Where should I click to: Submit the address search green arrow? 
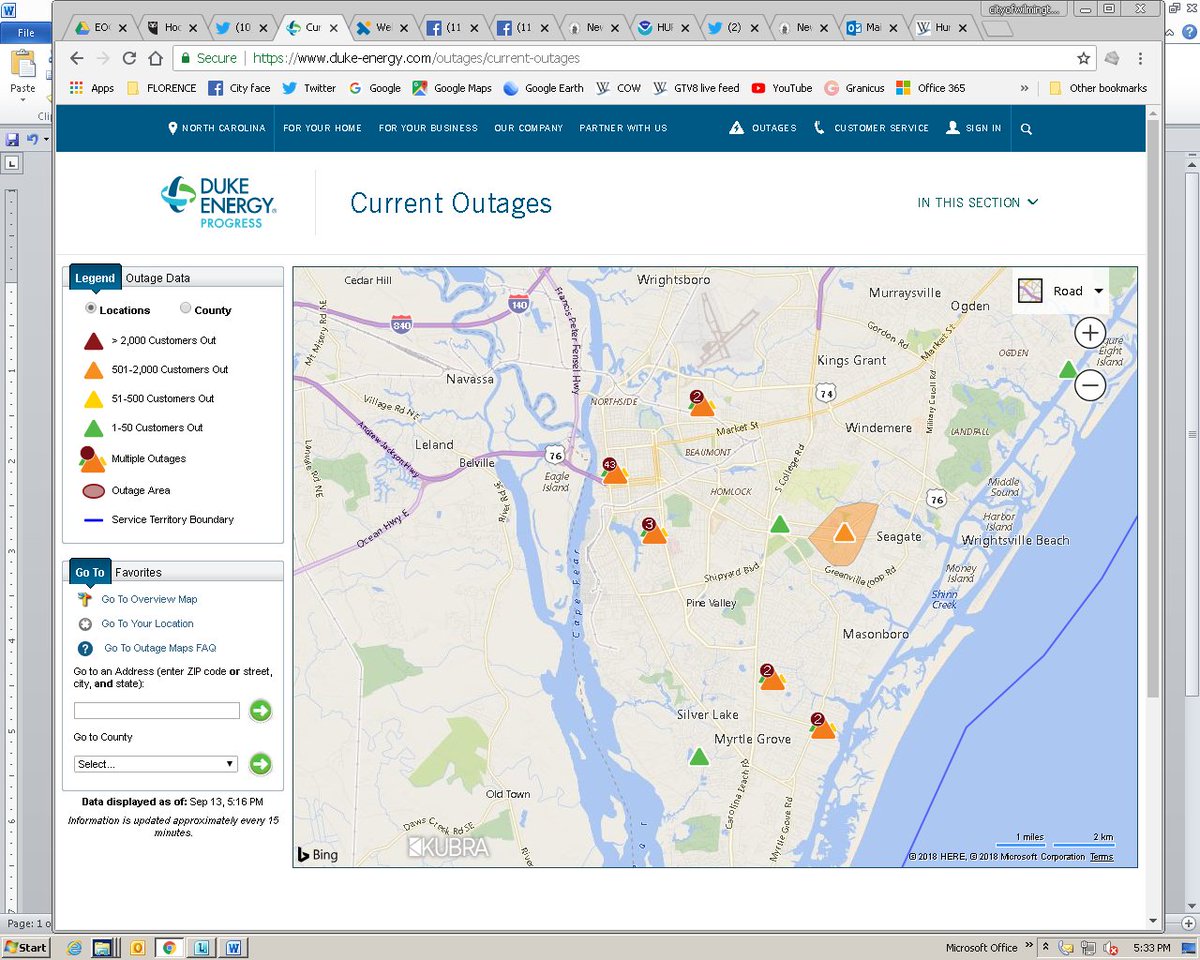260,711
